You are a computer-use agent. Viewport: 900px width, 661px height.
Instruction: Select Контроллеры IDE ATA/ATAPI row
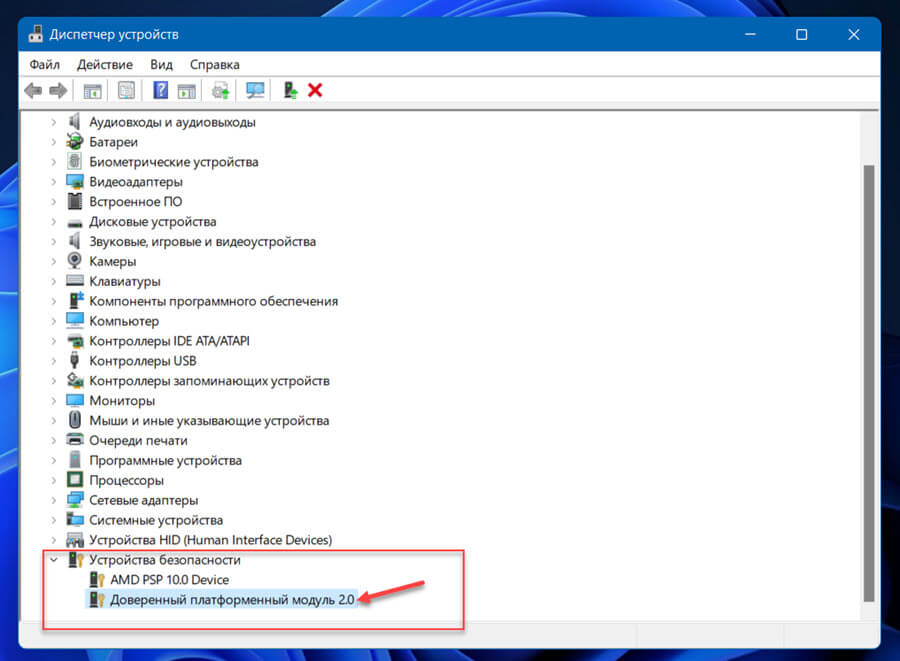pyautogui.click(x=169, y=341)
